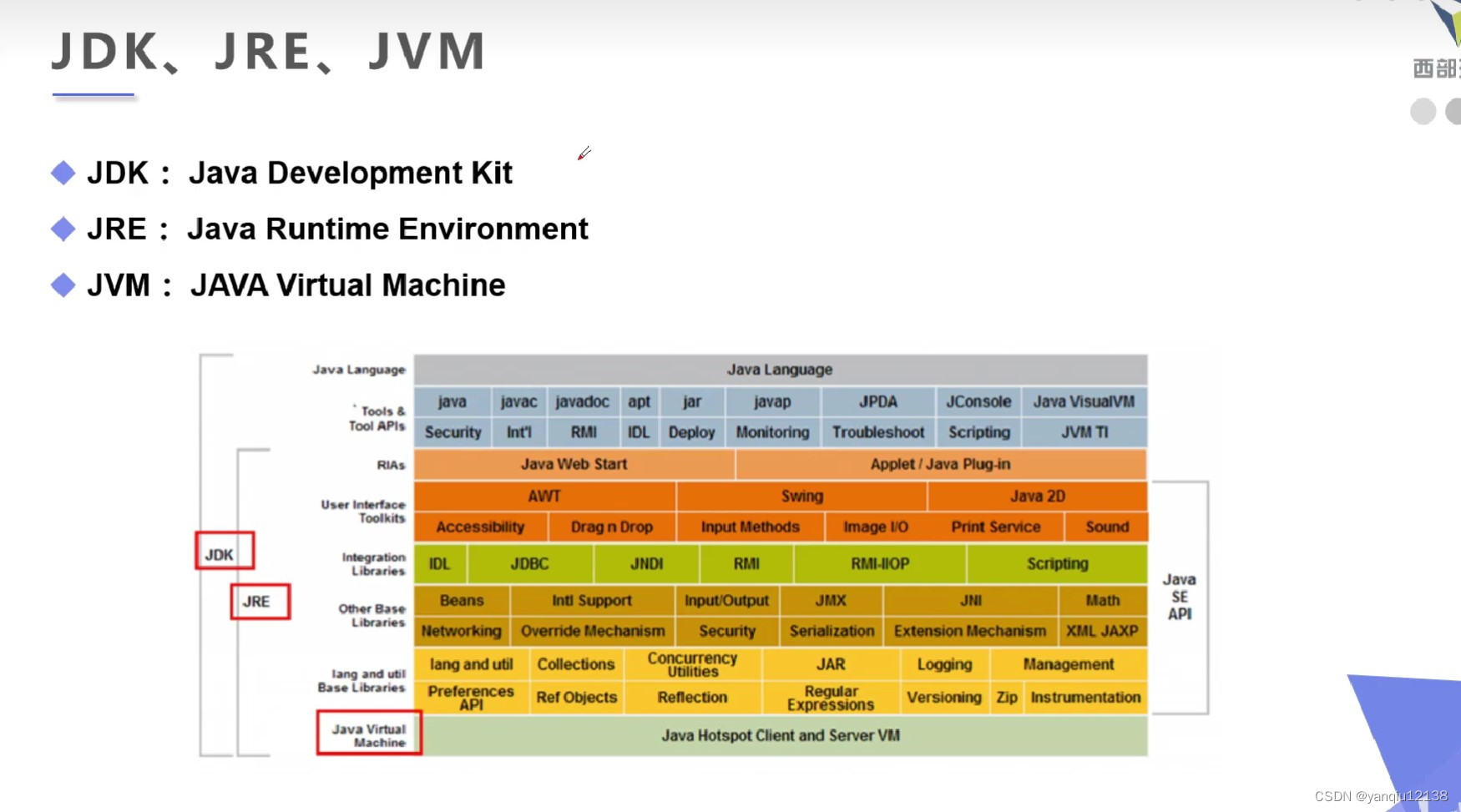Click the lowercase "jar" cell in Tools row
The height and width of the screenshot is (812, 1461).
692,401
